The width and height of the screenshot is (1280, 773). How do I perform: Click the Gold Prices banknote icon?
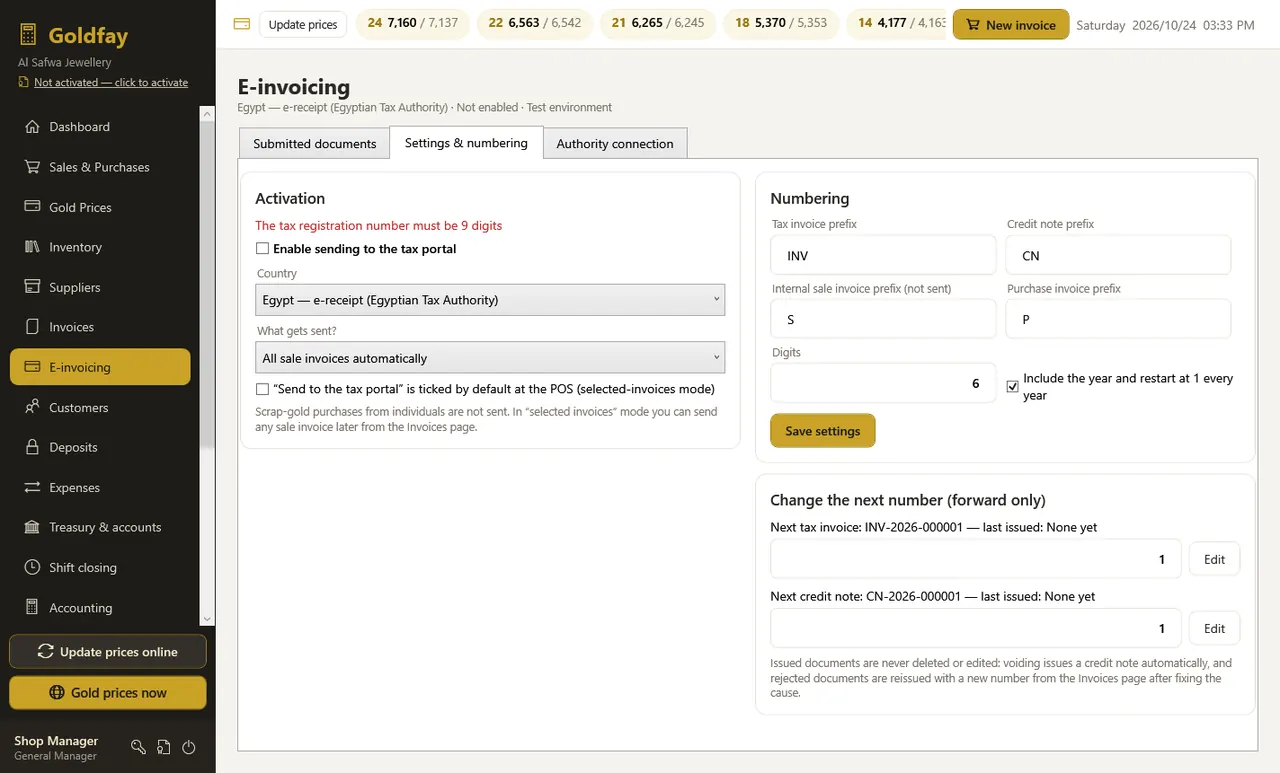[x=31, y=207]
